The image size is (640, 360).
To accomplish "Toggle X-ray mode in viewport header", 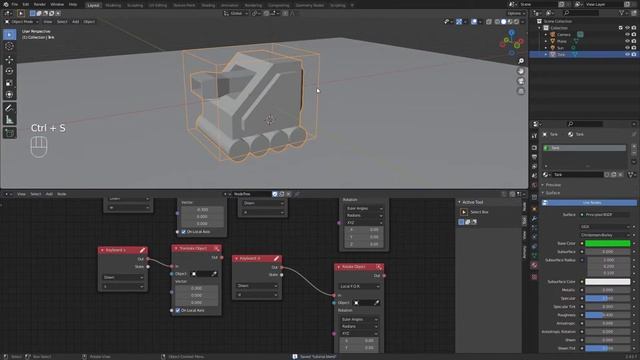I will pyautogui.click(x=489, y=22).
